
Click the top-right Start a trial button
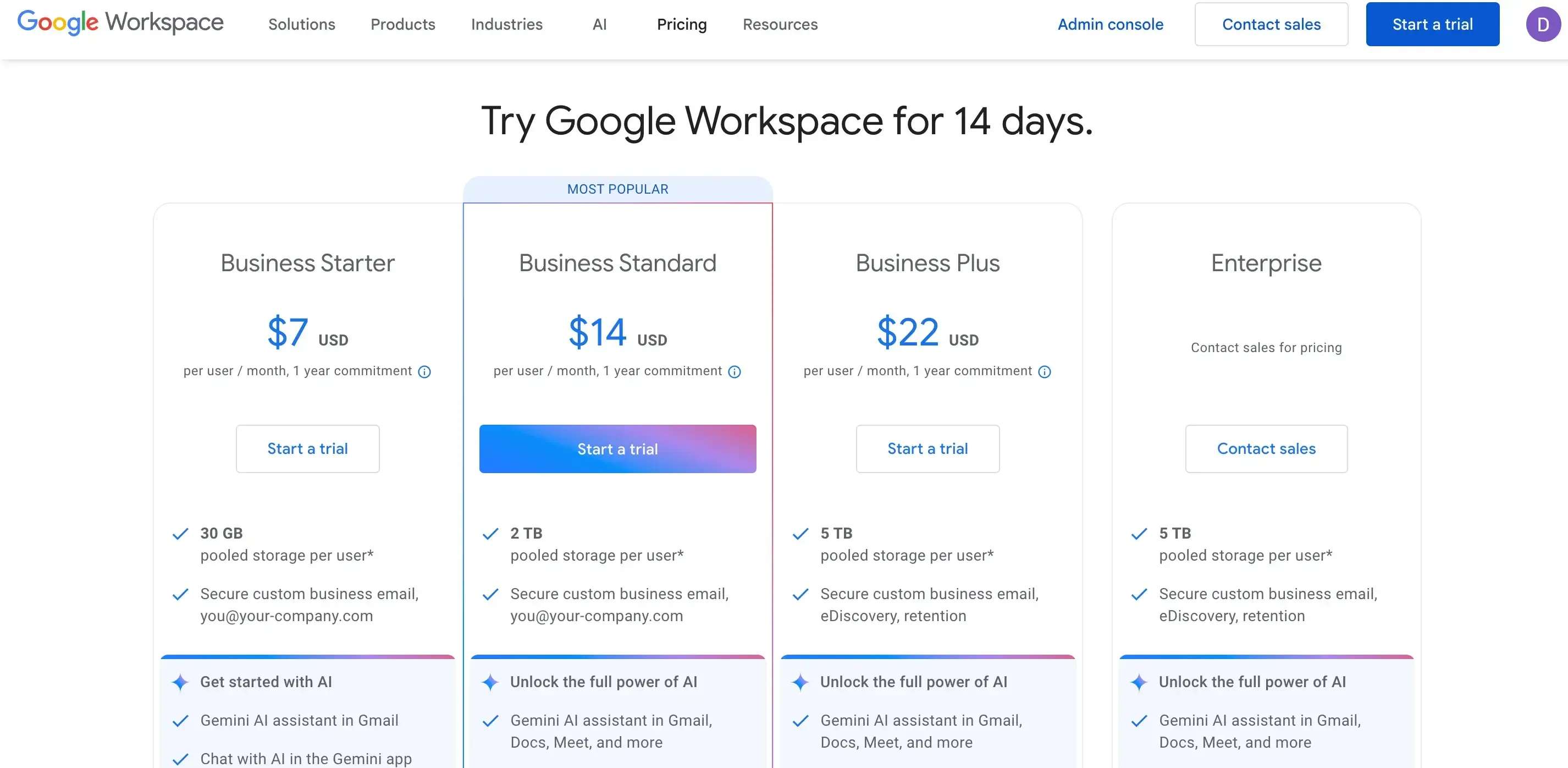(1432, 24)
